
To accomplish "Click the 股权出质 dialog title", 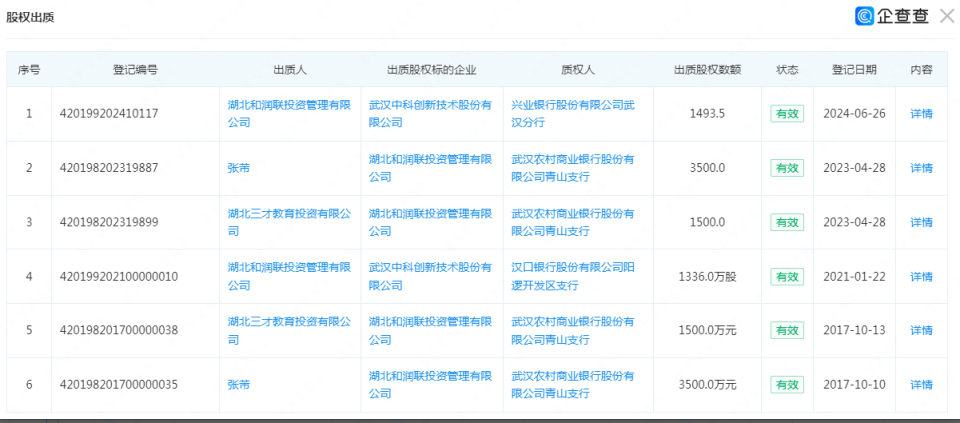I will pyautogui.click(x=30, y=17).
